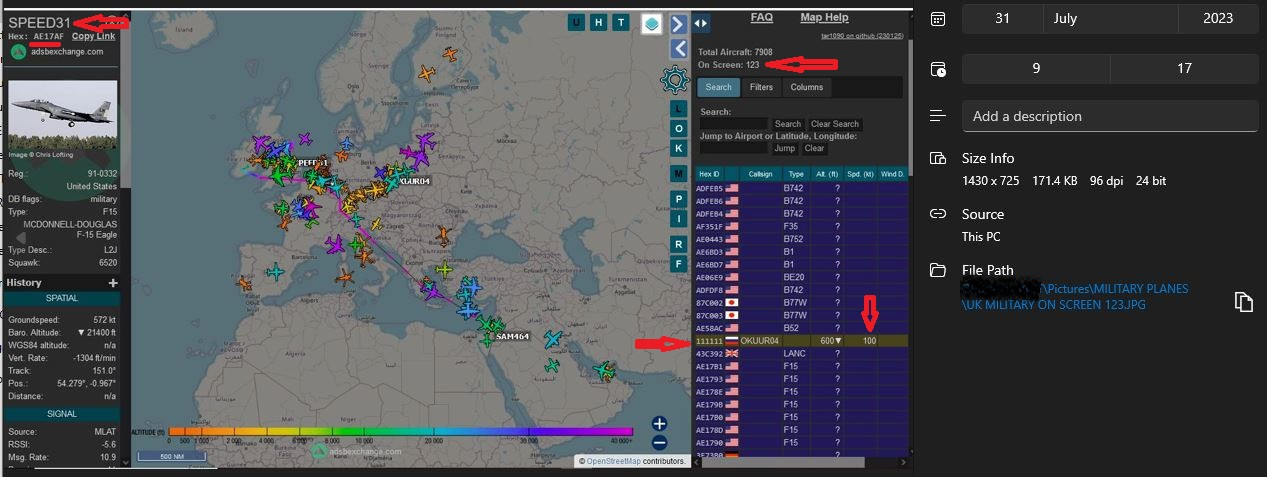This screenshot has height=477, width=1267.
Task: Switch to the Filters tab
Action: (761, 87)
